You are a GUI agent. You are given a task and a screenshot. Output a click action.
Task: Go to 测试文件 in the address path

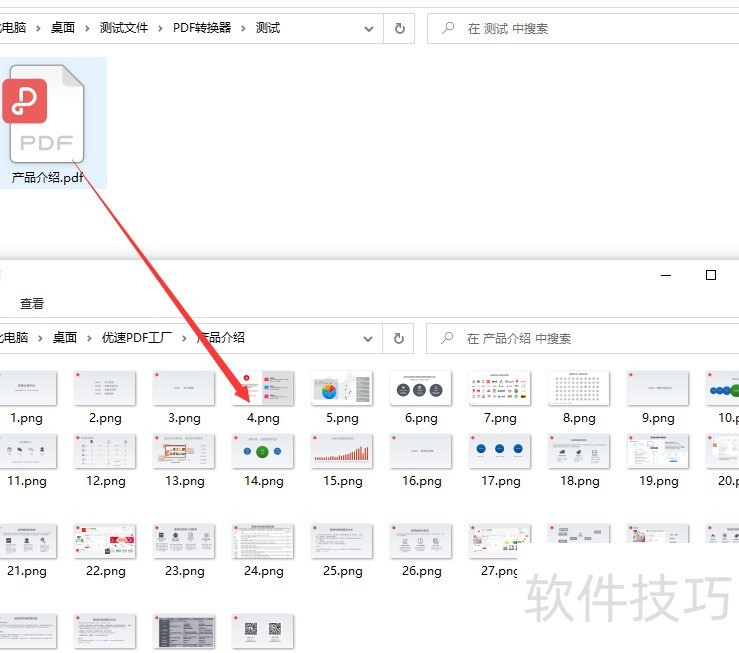[x=123, y=28]
